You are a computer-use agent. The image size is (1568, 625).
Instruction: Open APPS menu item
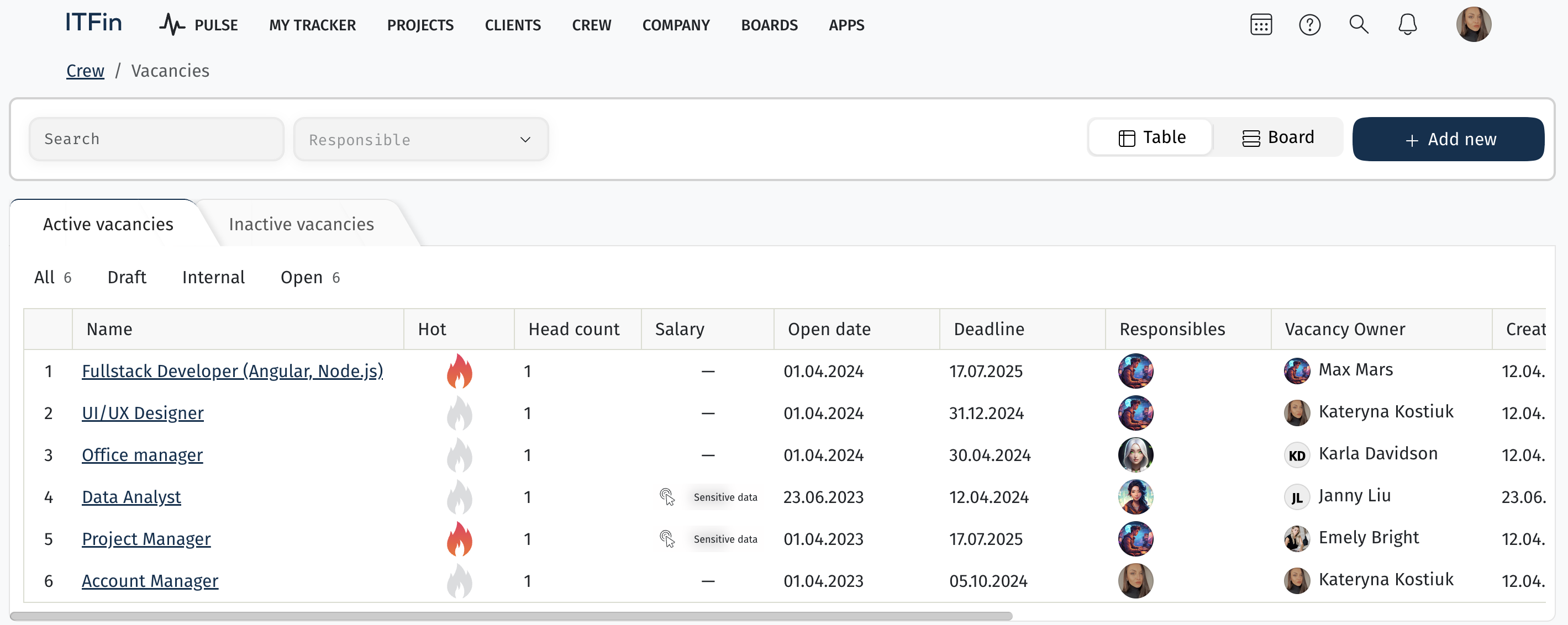pyautogui.click(x=846, y=25)
